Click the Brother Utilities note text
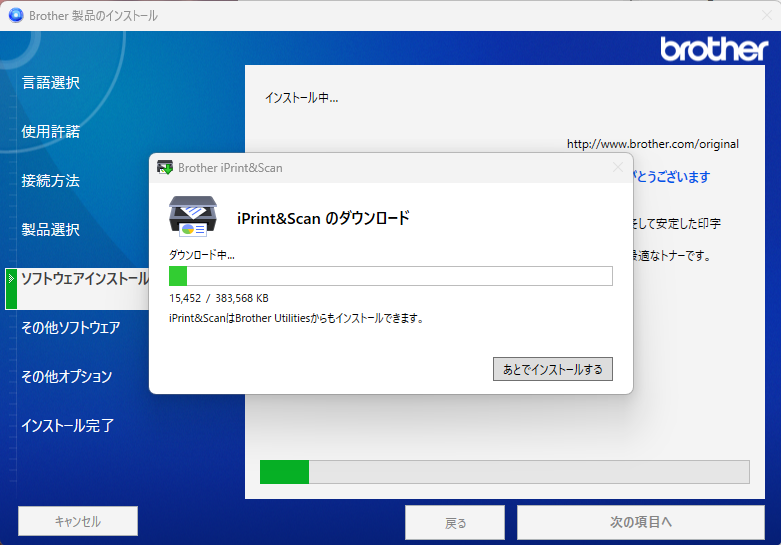This screenshot has height=545, width=781. [x=296, y=318]
